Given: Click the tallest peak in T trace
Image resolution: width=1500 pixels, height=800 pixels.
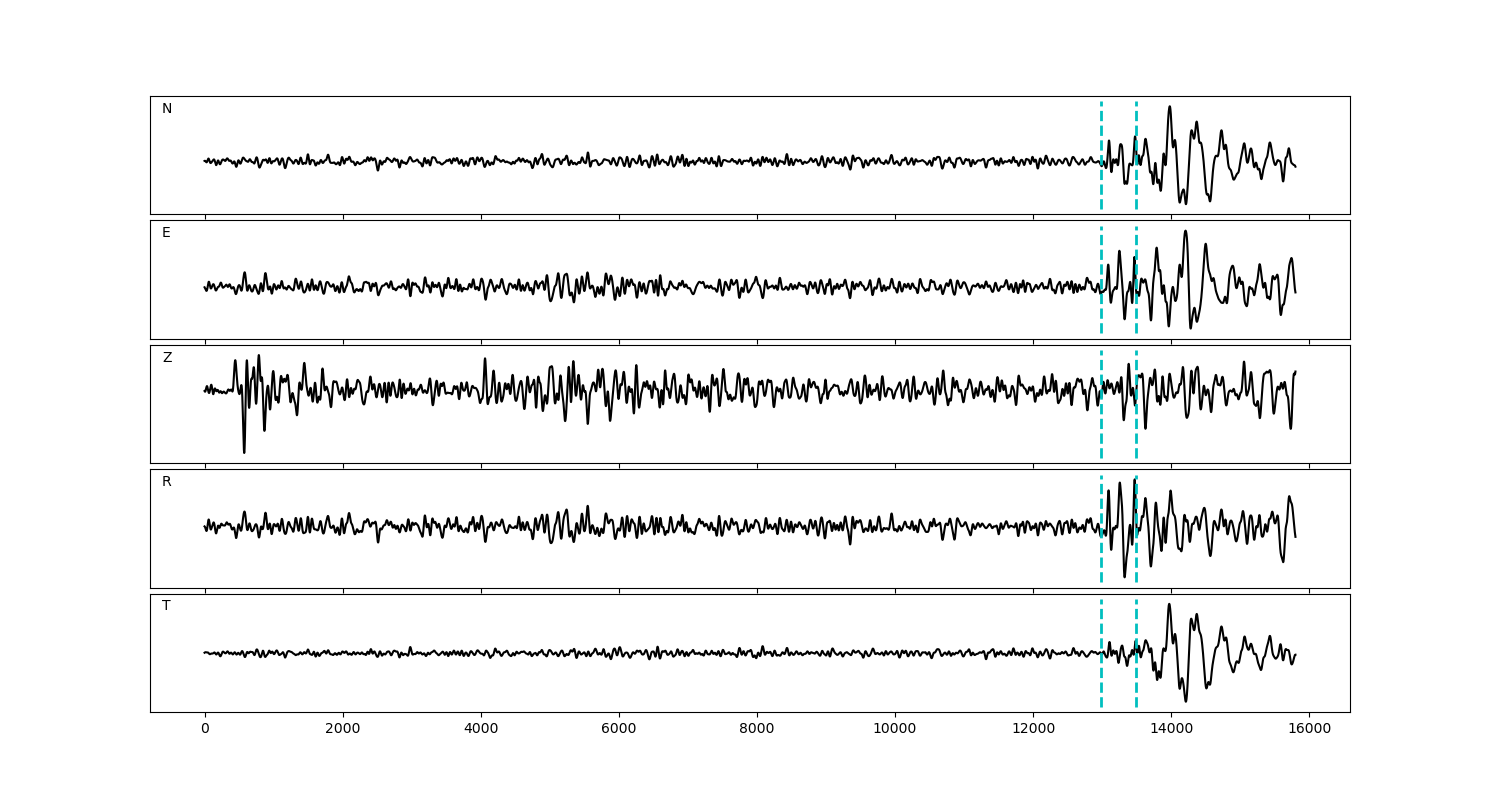Looking at the screenshot, I should tap(1168, 604).
